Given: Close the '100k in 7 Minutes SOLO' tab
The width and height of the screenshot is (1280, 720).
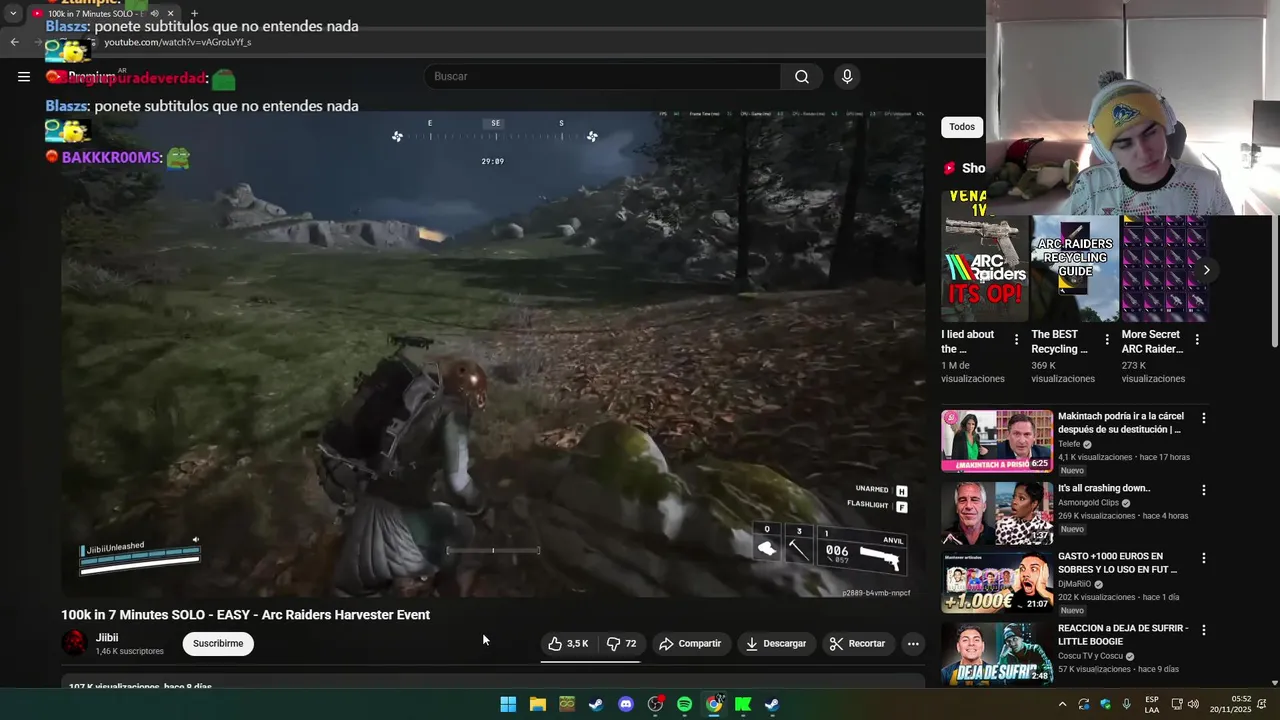Looking at the screenshot, I should click(170, 14).
